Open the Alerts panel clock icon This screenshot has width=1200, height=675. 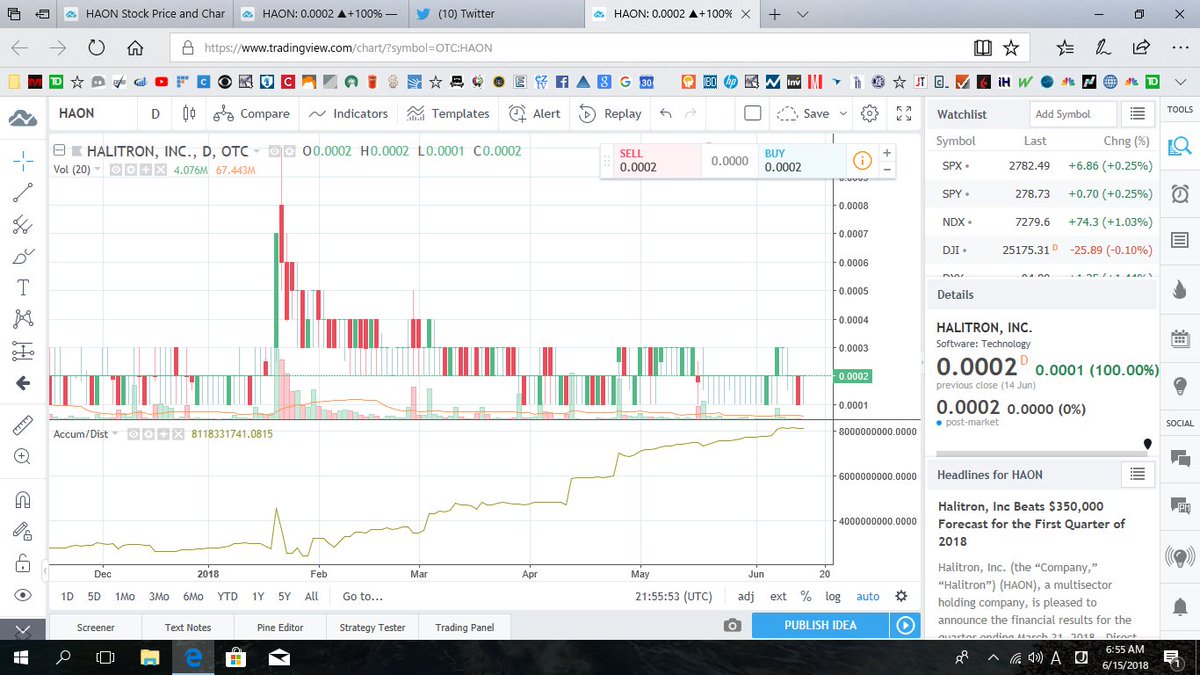tap(1179, 193)
